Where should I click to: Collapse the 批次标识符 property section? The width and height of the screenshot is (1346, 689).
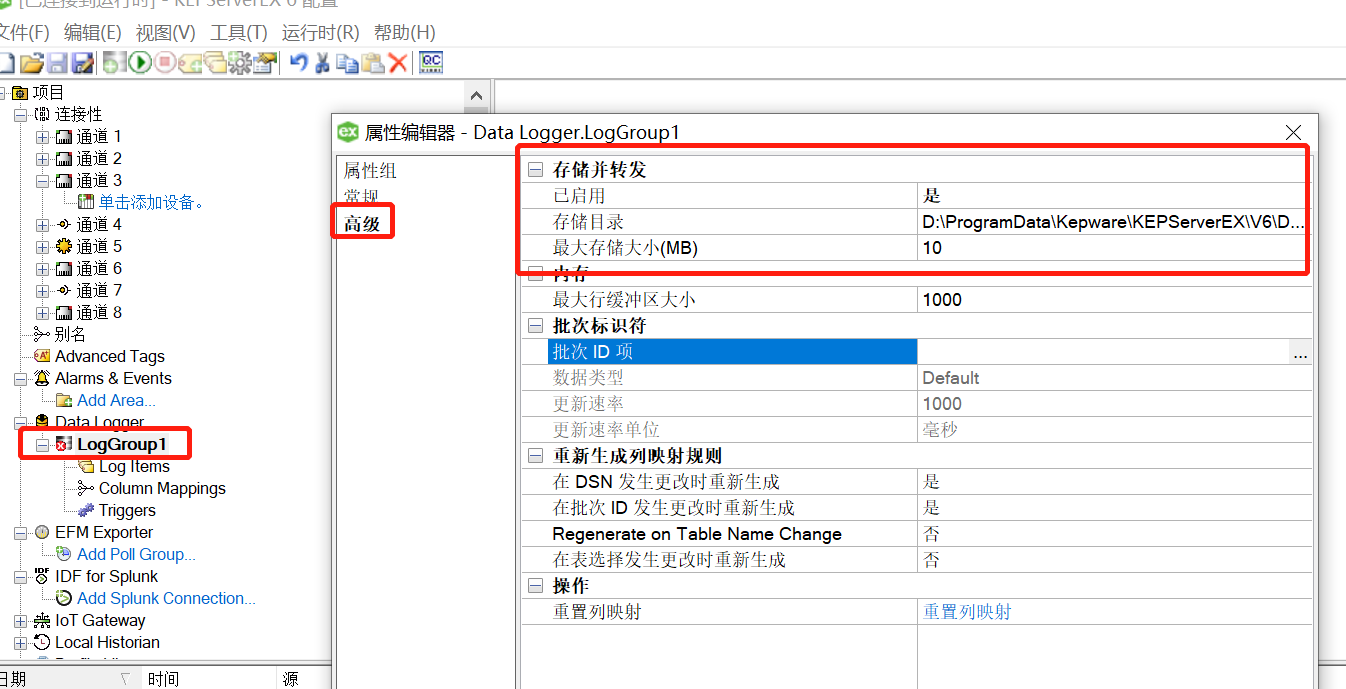tap(535, 326)
